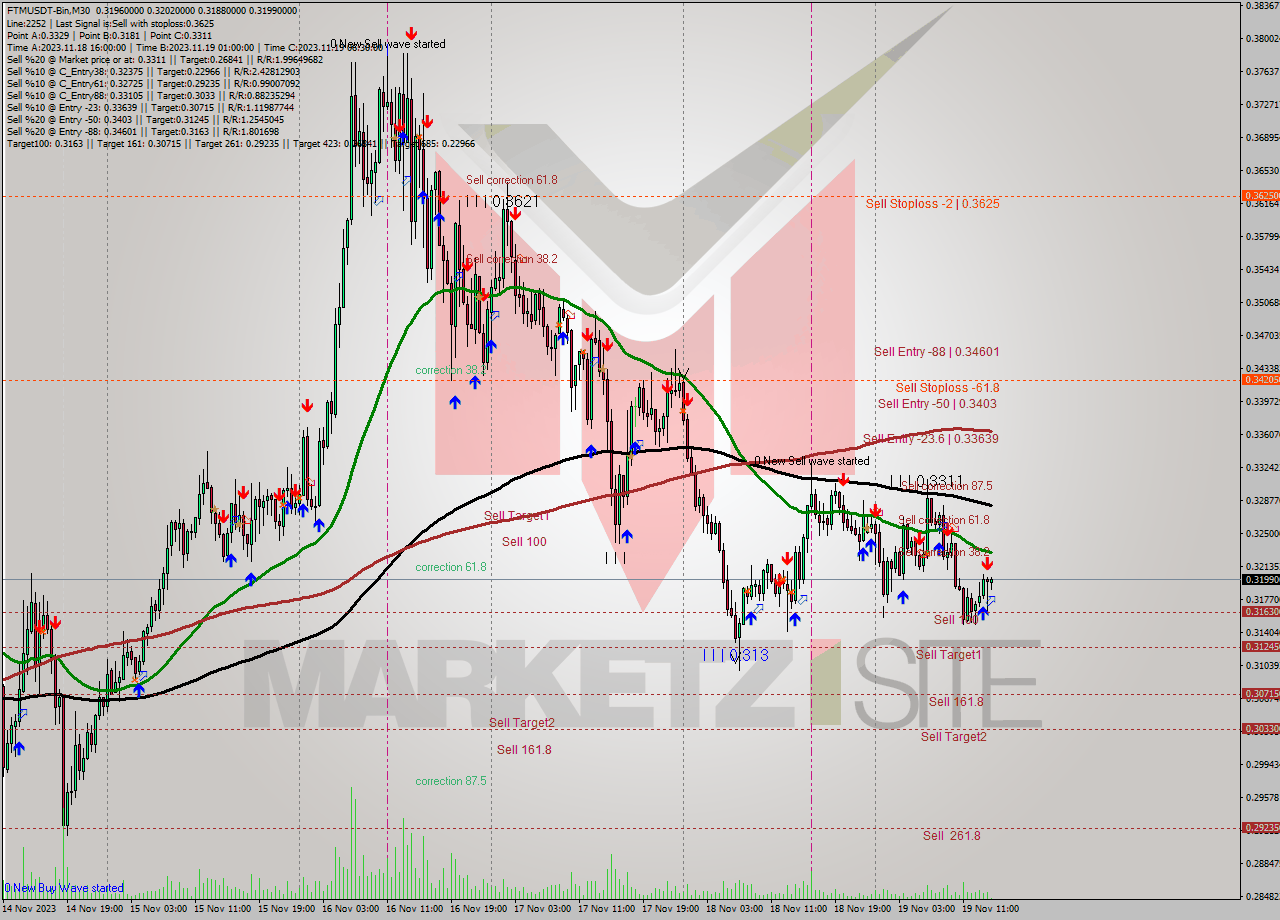Click the 'Sell Stoploss -2 | 0.3625' label
Screen dimensions: 1280x920
click(932, 203)
